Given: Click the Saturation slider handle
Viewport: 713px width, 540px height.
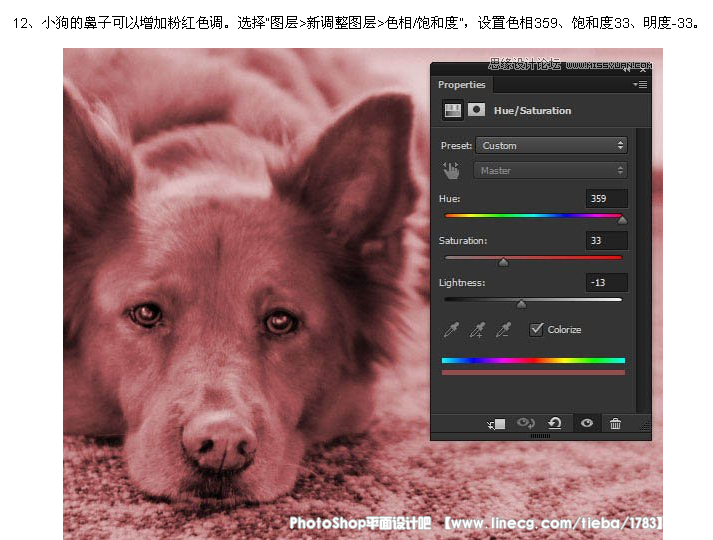Looking at the screenshot, I should [x=503, y=262].
